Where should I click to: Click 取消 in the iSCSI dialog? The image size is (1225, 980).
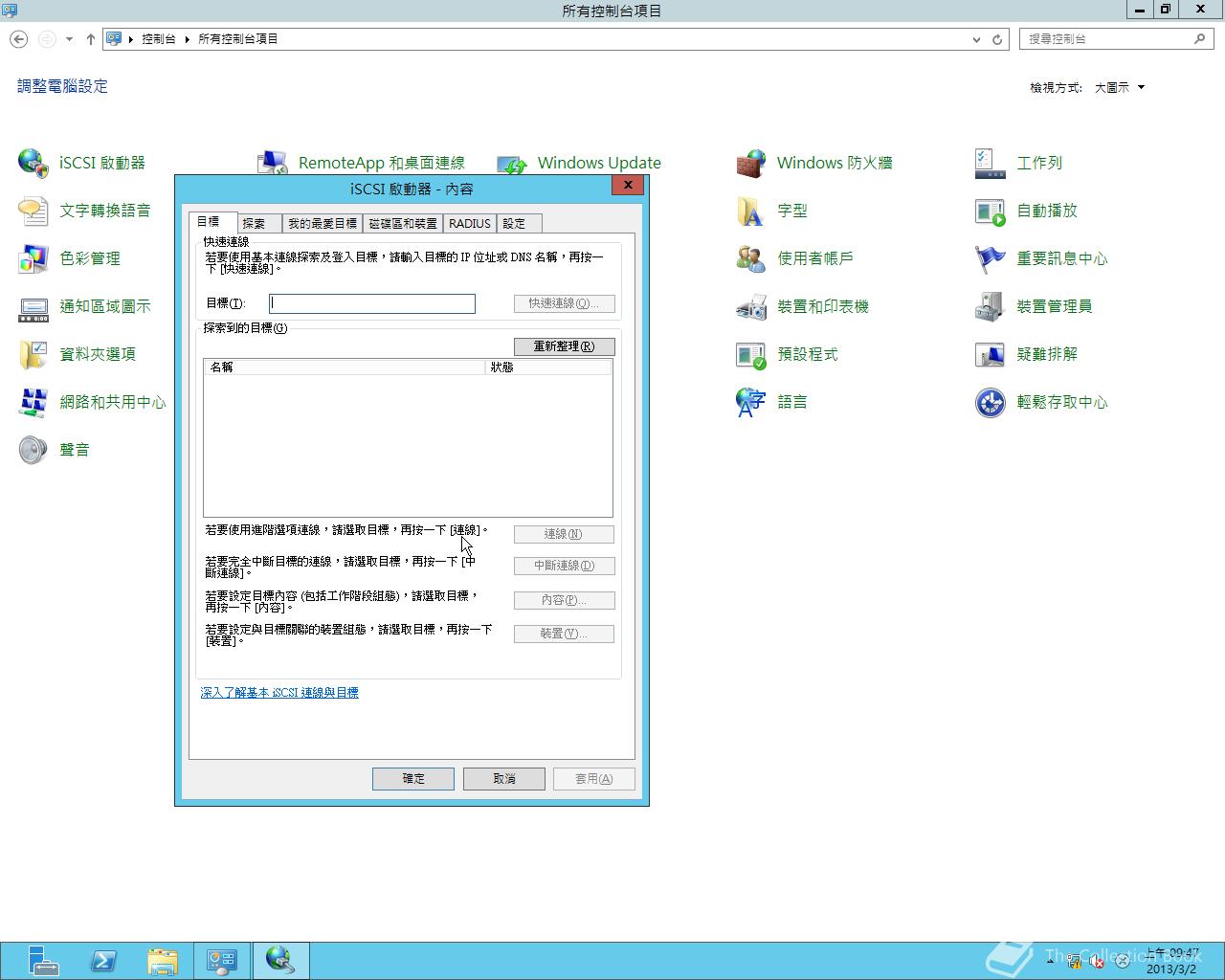(504, 779)
